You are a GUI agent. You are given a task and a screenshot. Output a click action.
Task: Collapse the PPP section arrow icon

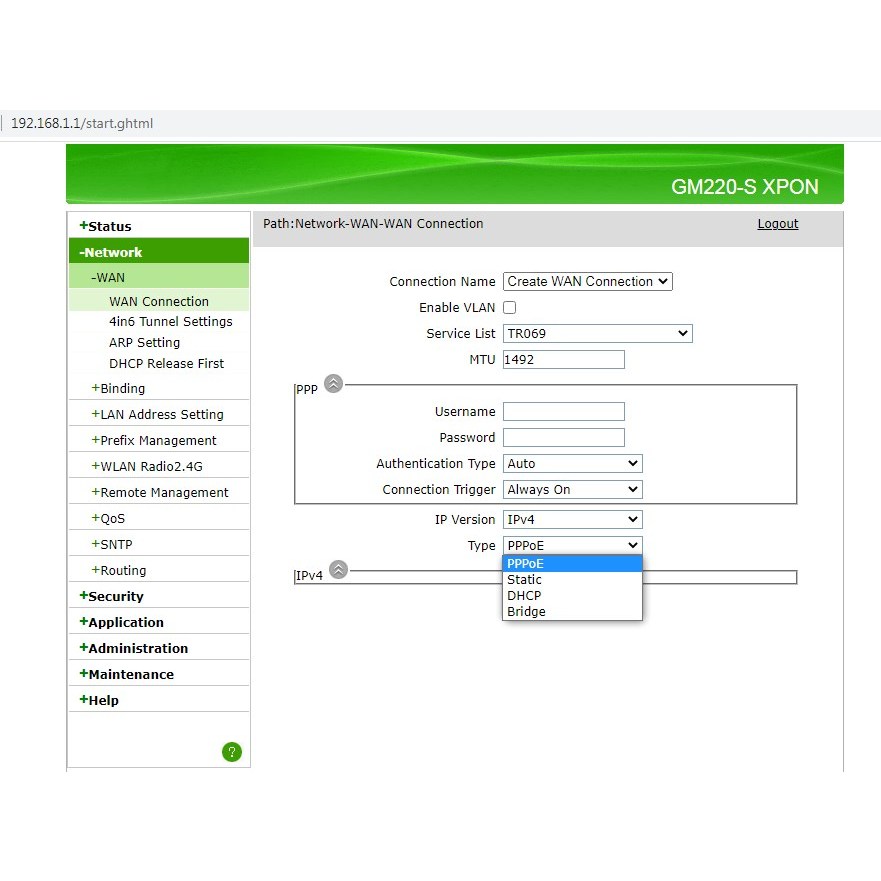coord(333,384)
